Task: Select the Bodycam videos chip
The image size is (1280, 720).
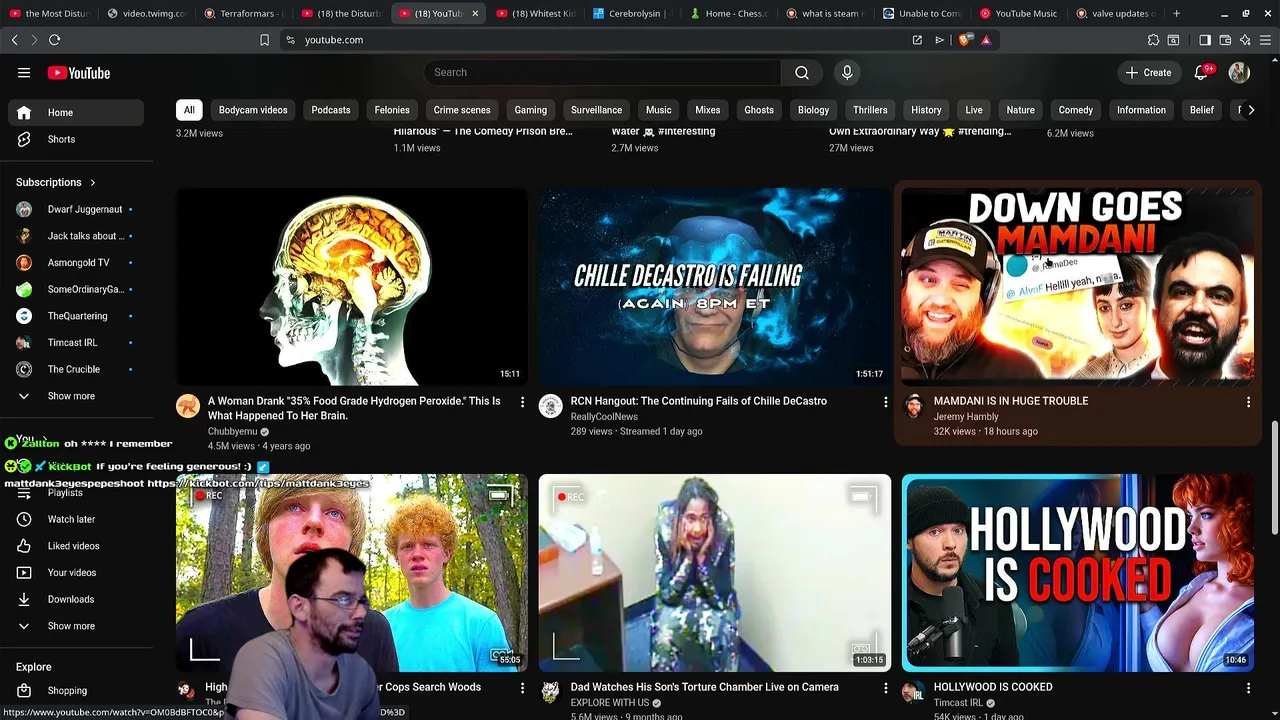Action: (253, 110)
